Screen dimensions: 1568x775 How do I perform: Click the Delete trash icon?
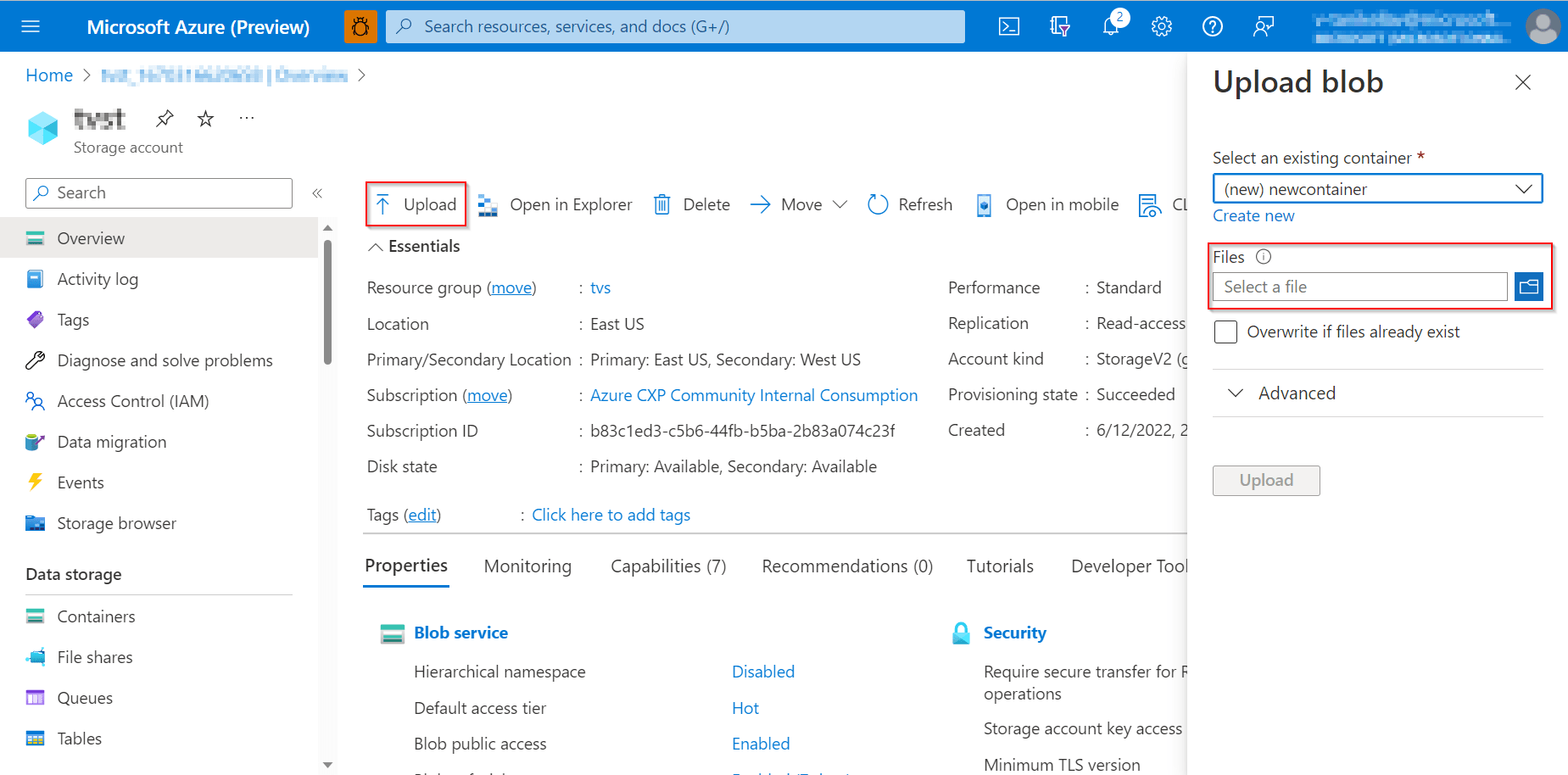pyautogui.click(x=661, y=204)
